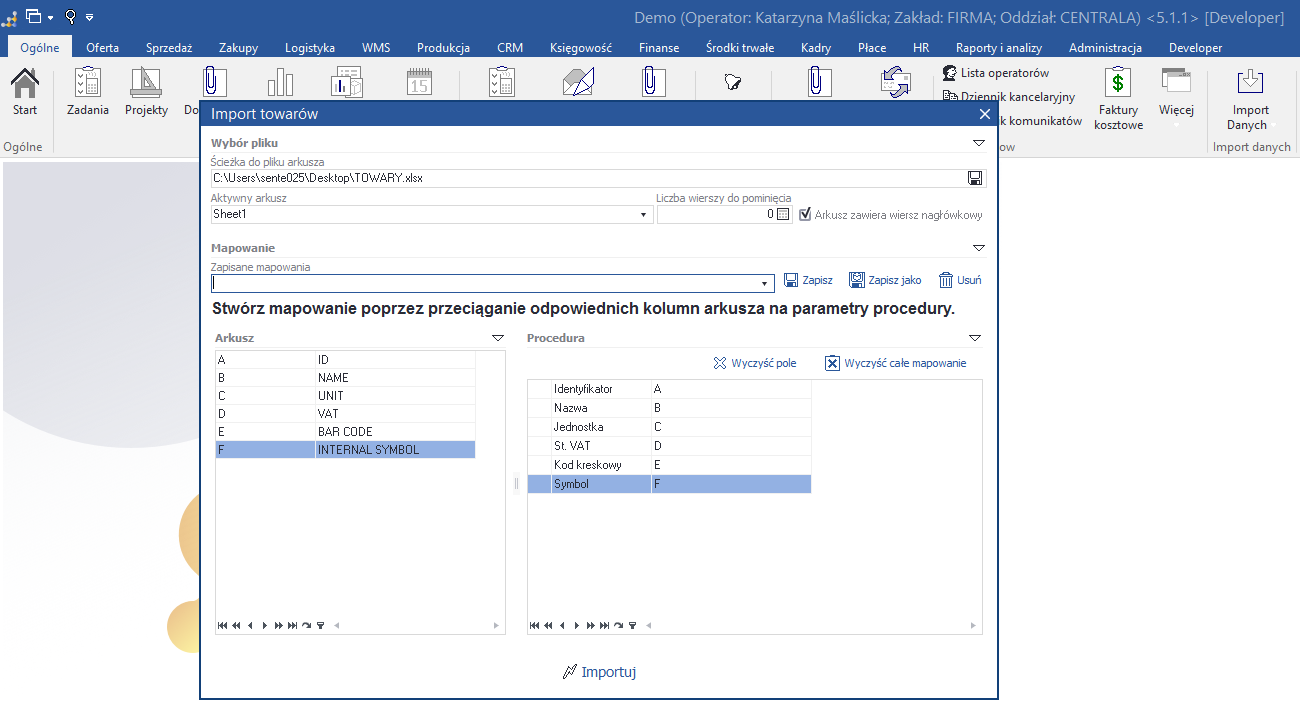Click the sync arrows icon in ribbon
Screen dimensions: 1300x702
coord(896,82)
